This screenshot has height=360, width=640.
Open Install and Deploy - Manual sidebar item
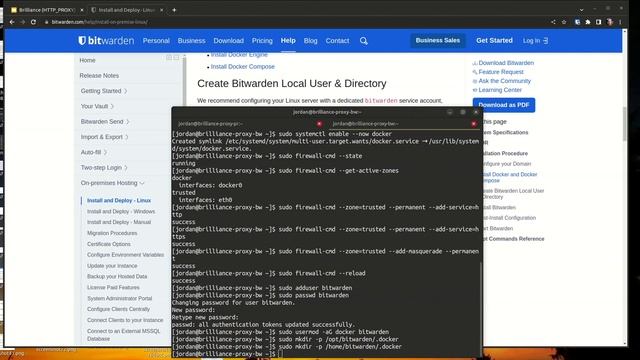point(119,222)
